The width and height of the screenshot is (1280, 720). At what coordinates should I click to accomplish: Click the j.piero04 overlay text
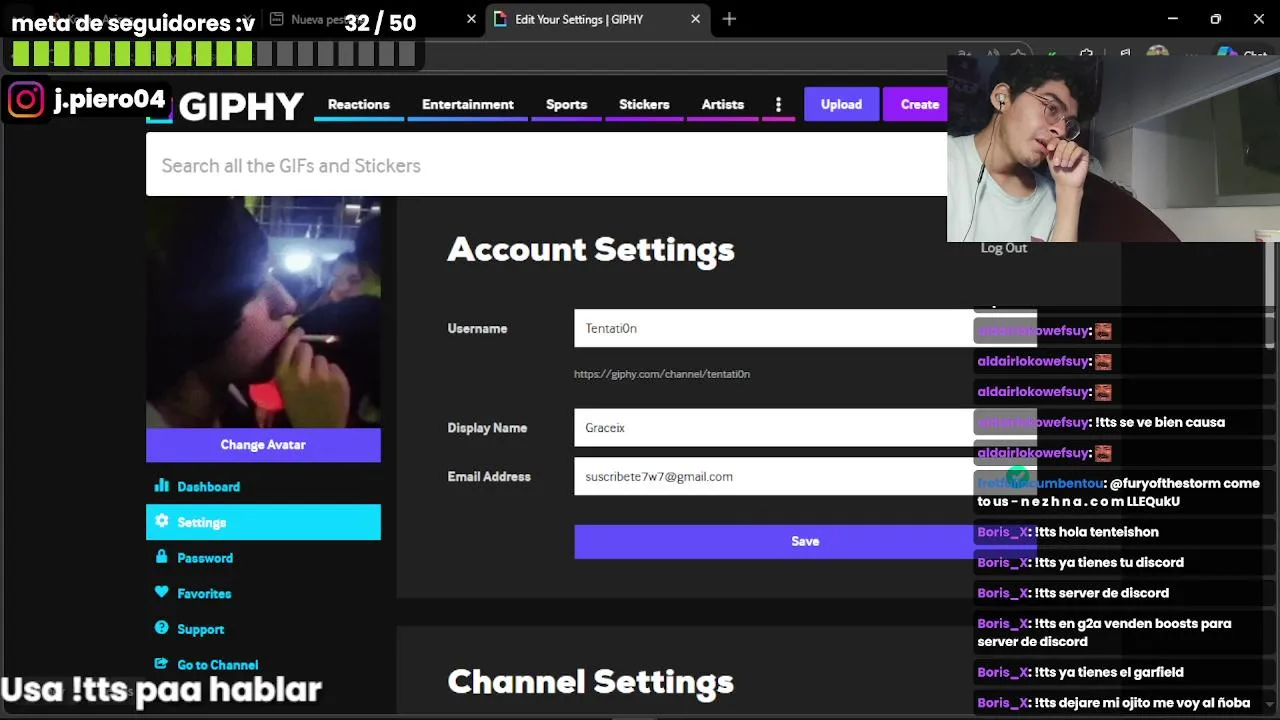109,99
